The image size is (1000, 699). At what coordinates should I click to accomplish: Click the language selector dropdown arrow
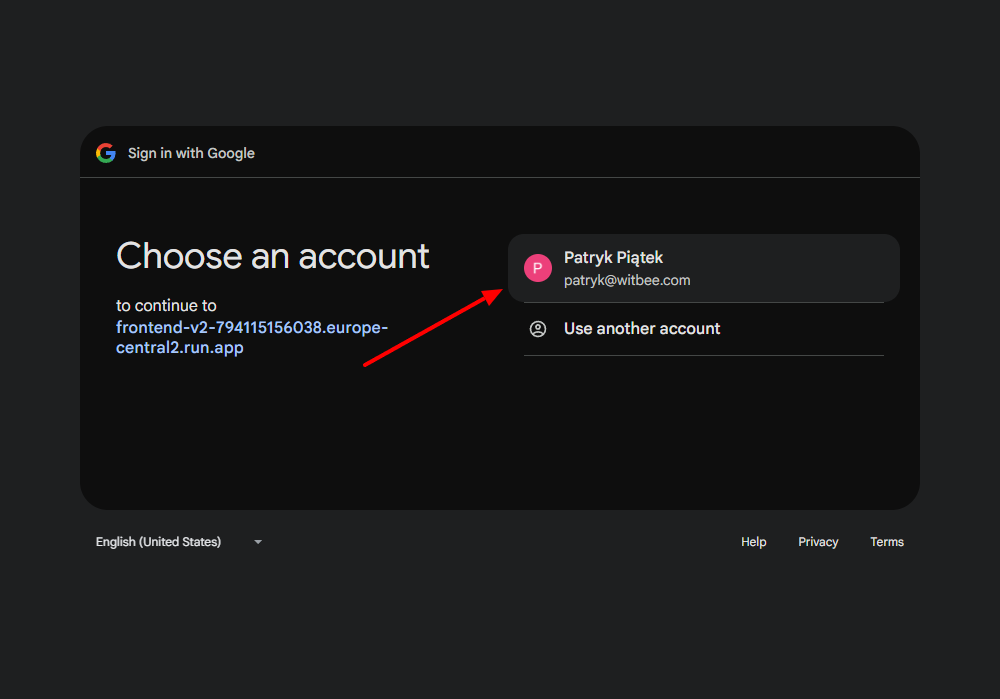[x=258, y=542]
